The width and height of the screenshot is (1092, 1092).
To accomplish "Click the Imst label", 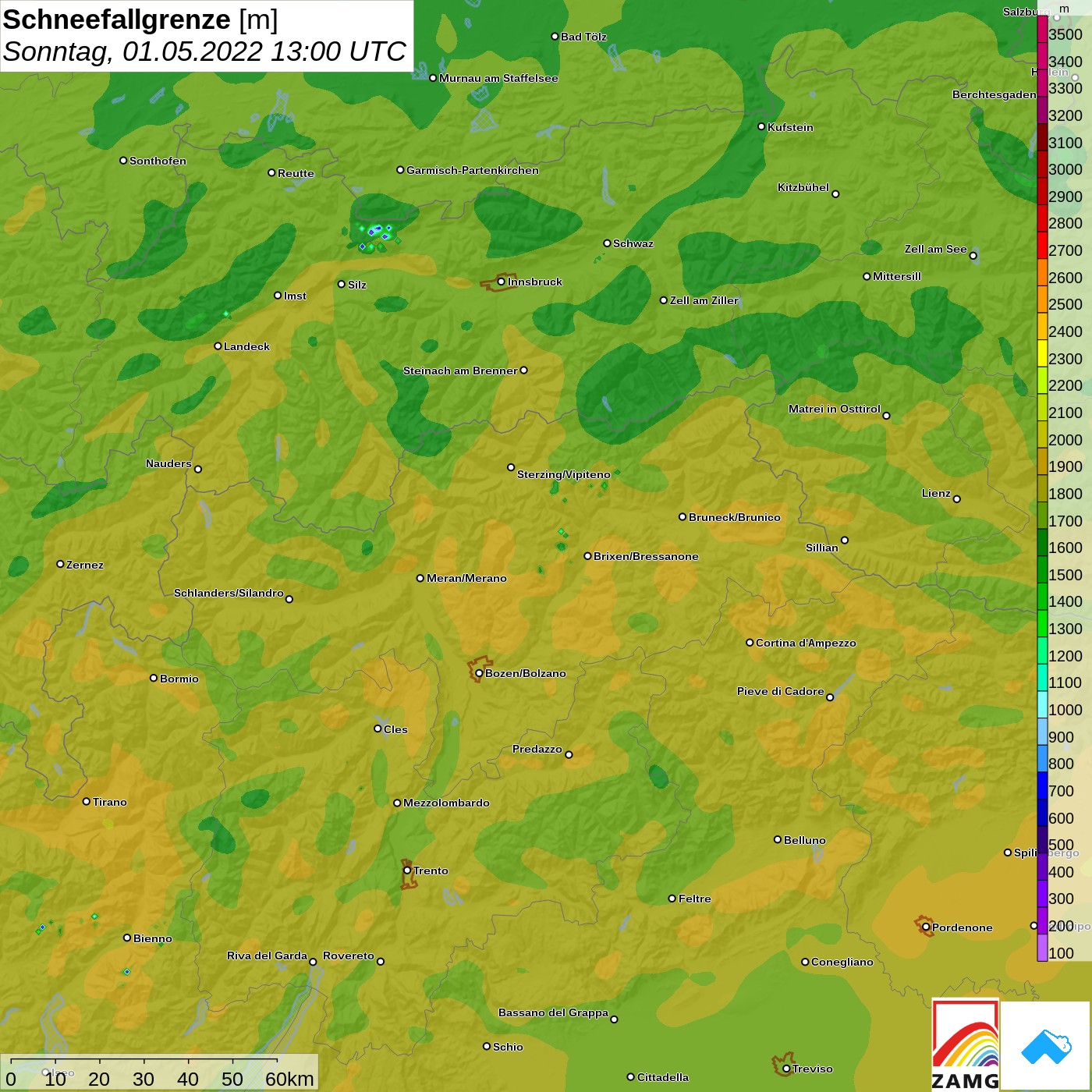I will click(295, 296).
